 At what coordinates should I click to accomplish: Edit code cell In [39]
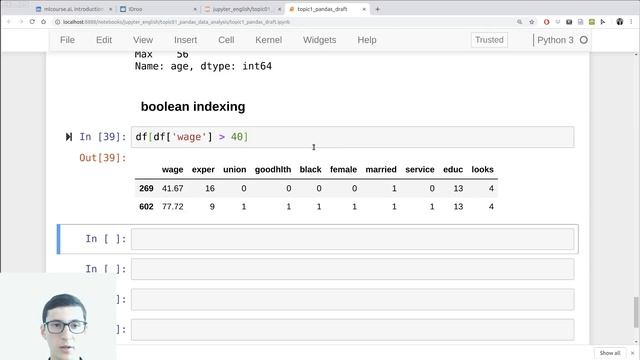click(353, 137)
